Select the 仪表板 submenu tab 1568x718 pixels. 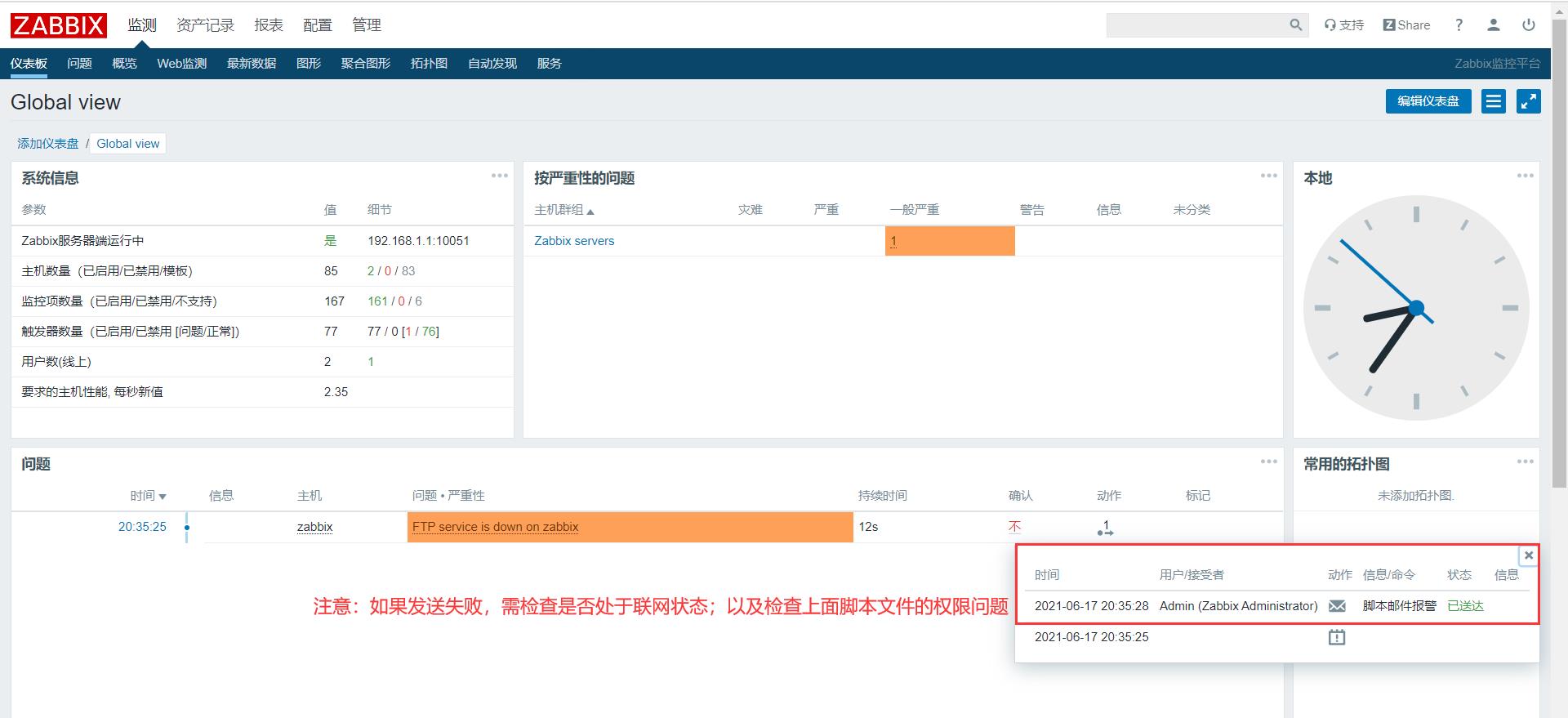click(x=29, y=63)
